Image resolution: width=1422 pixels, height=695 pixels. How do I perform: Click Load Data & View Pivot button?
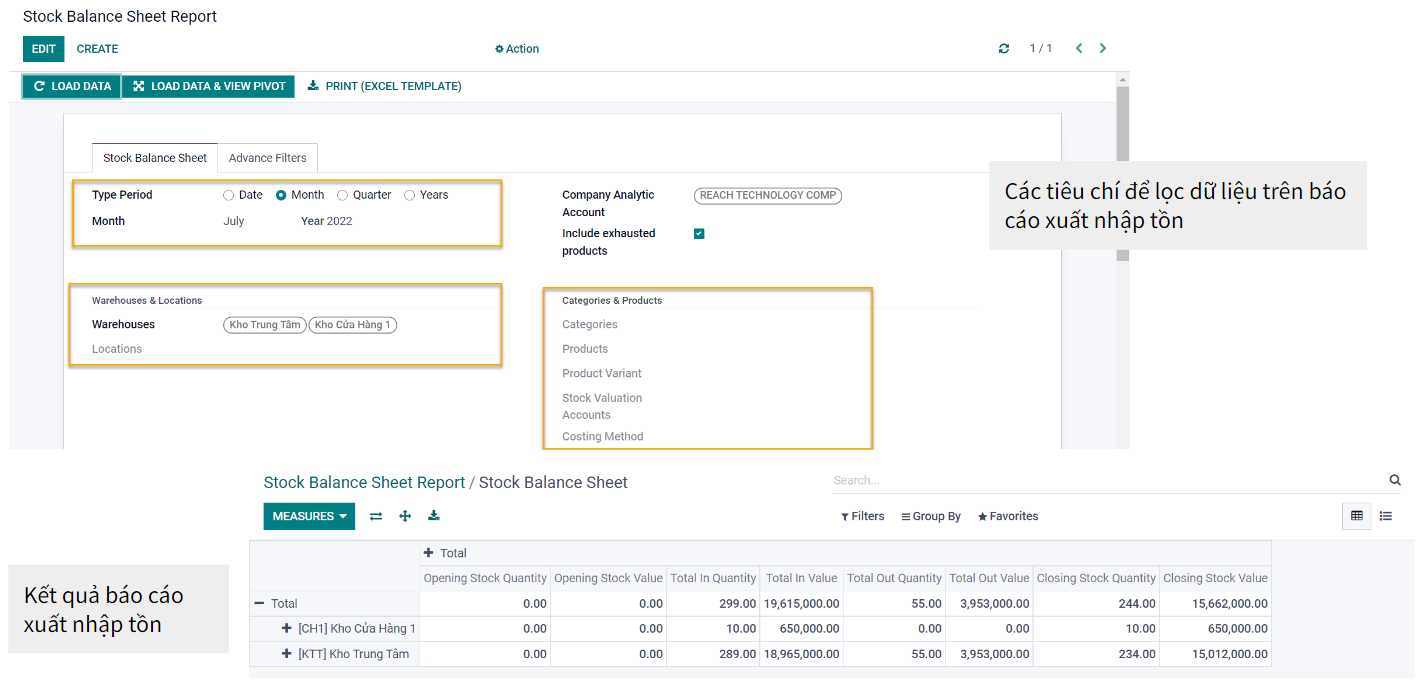point(210,87)
